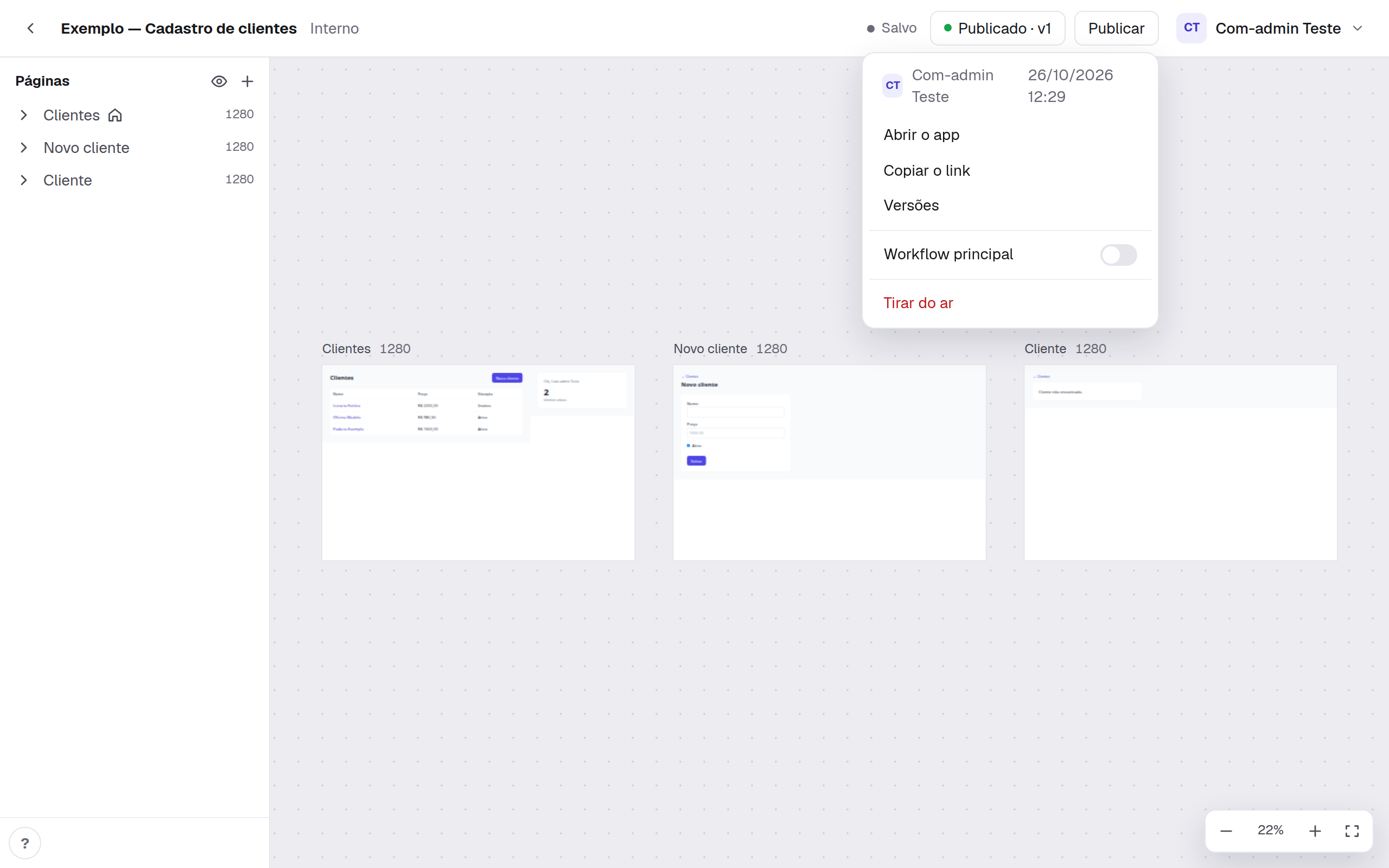Click the Cliente 1280 canvas frame label
This screenshot has height=868, width=1389.
click(1065, 349)
